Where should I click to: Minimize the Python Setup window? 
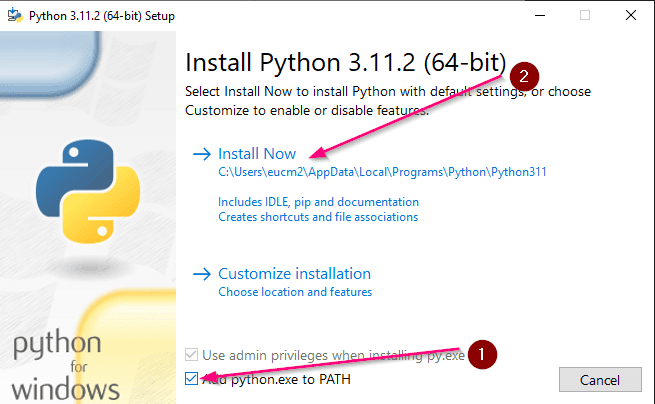pos(540,15)
